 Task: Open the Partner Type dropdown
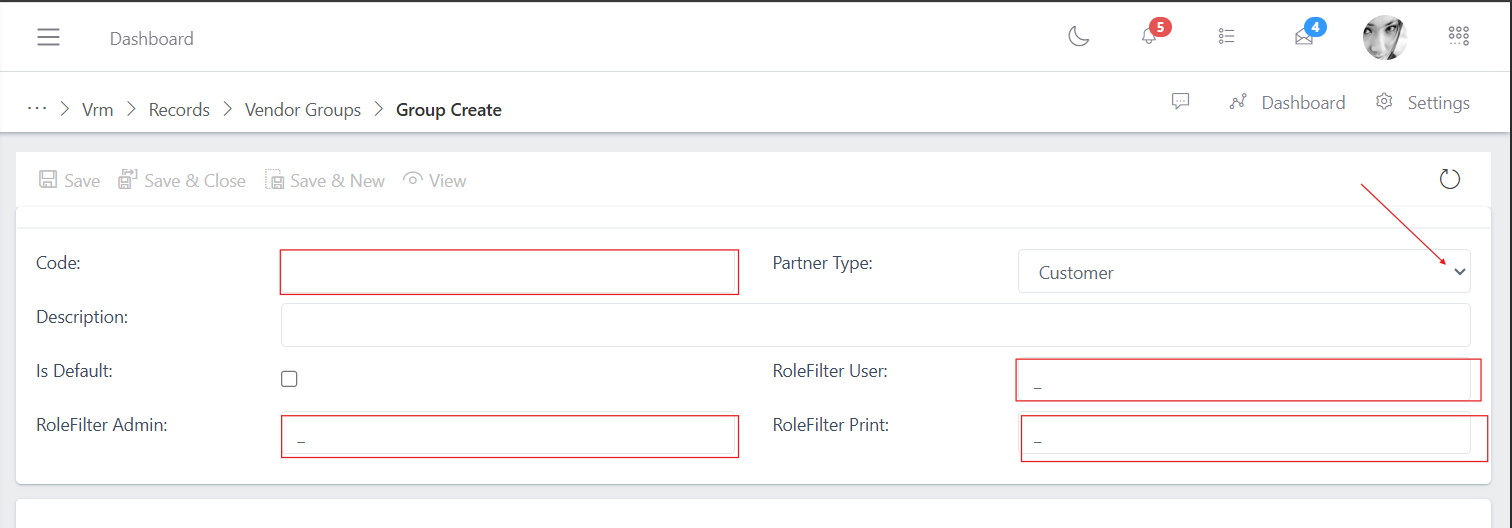click(1244, 271)
